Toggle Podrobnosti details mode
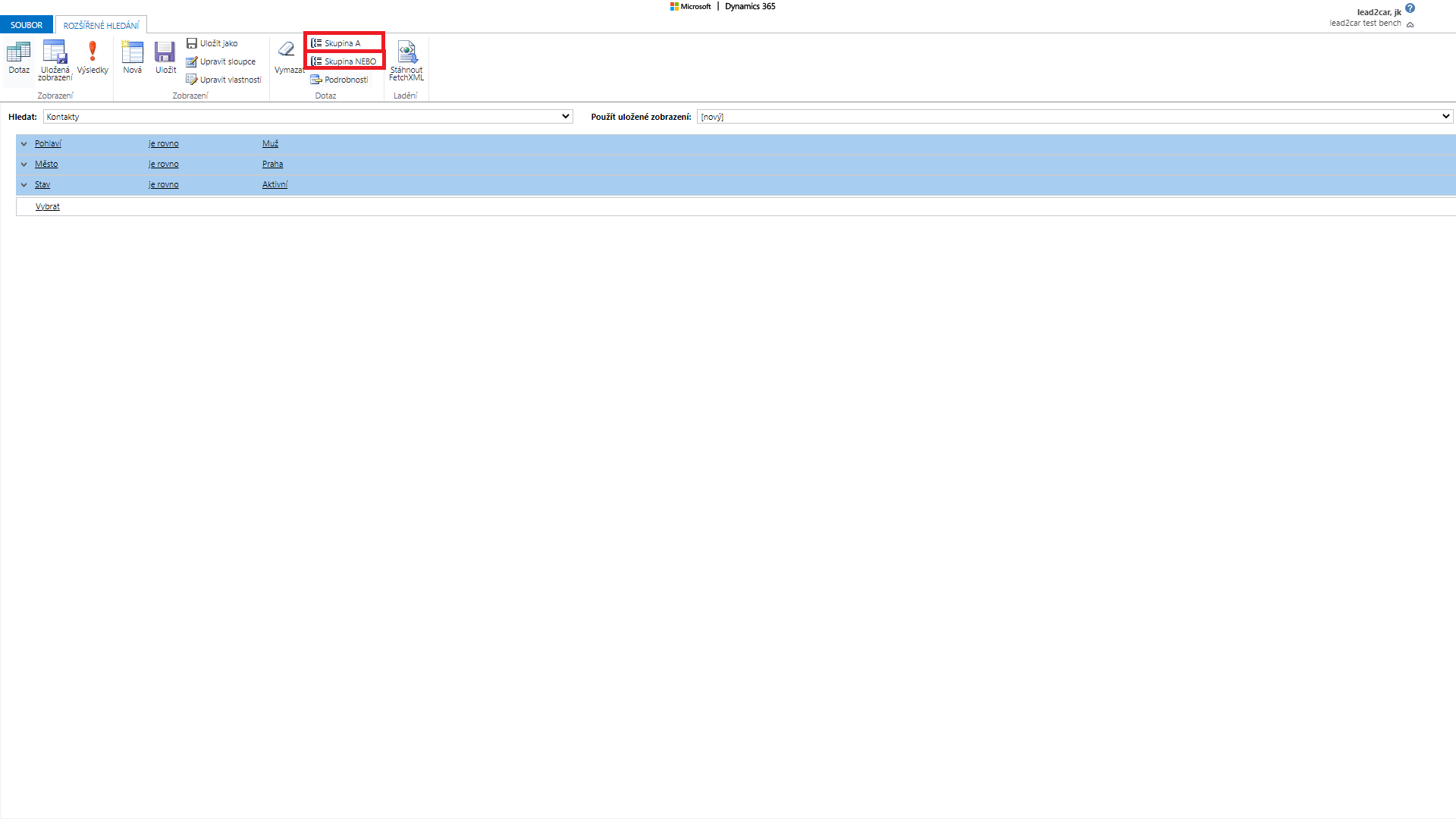The image size is (1456, 819). (340, 80)
